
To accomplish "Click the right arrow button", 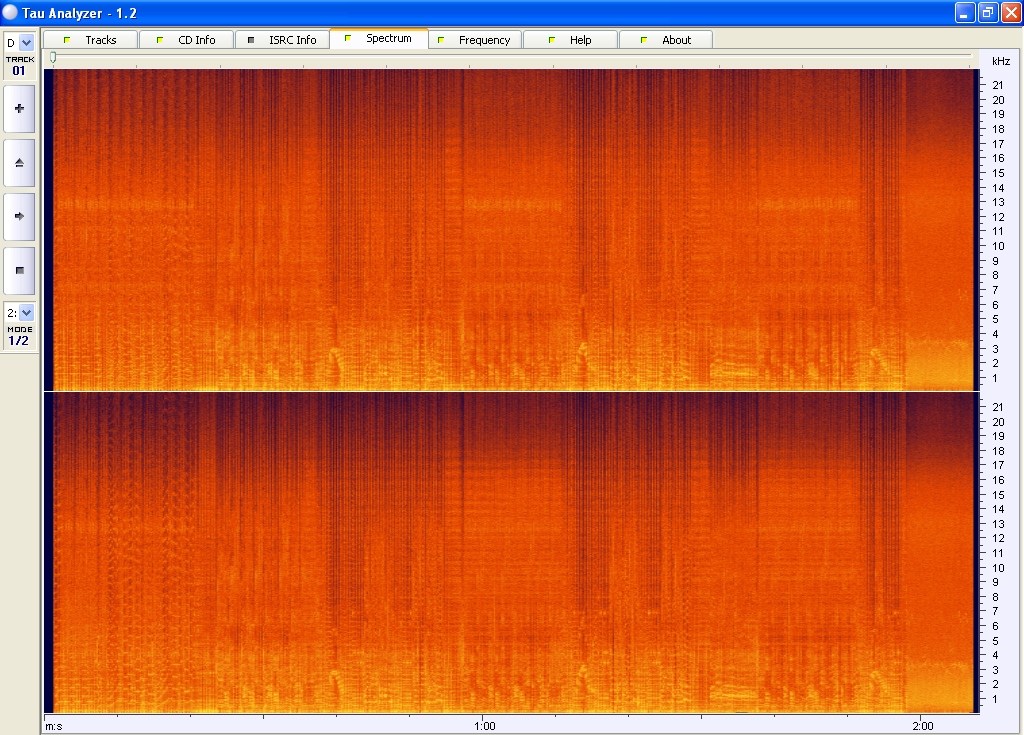I will point(19,216).
